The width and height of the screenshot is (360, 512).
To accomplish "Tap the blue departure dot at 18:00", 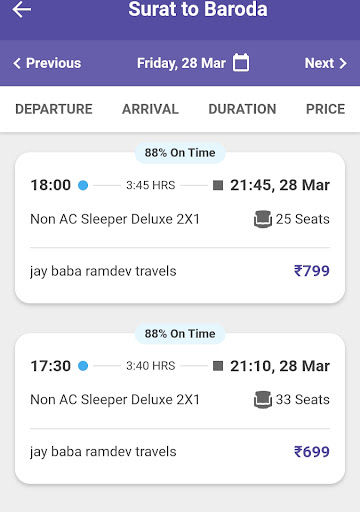I will pos(83,185).
